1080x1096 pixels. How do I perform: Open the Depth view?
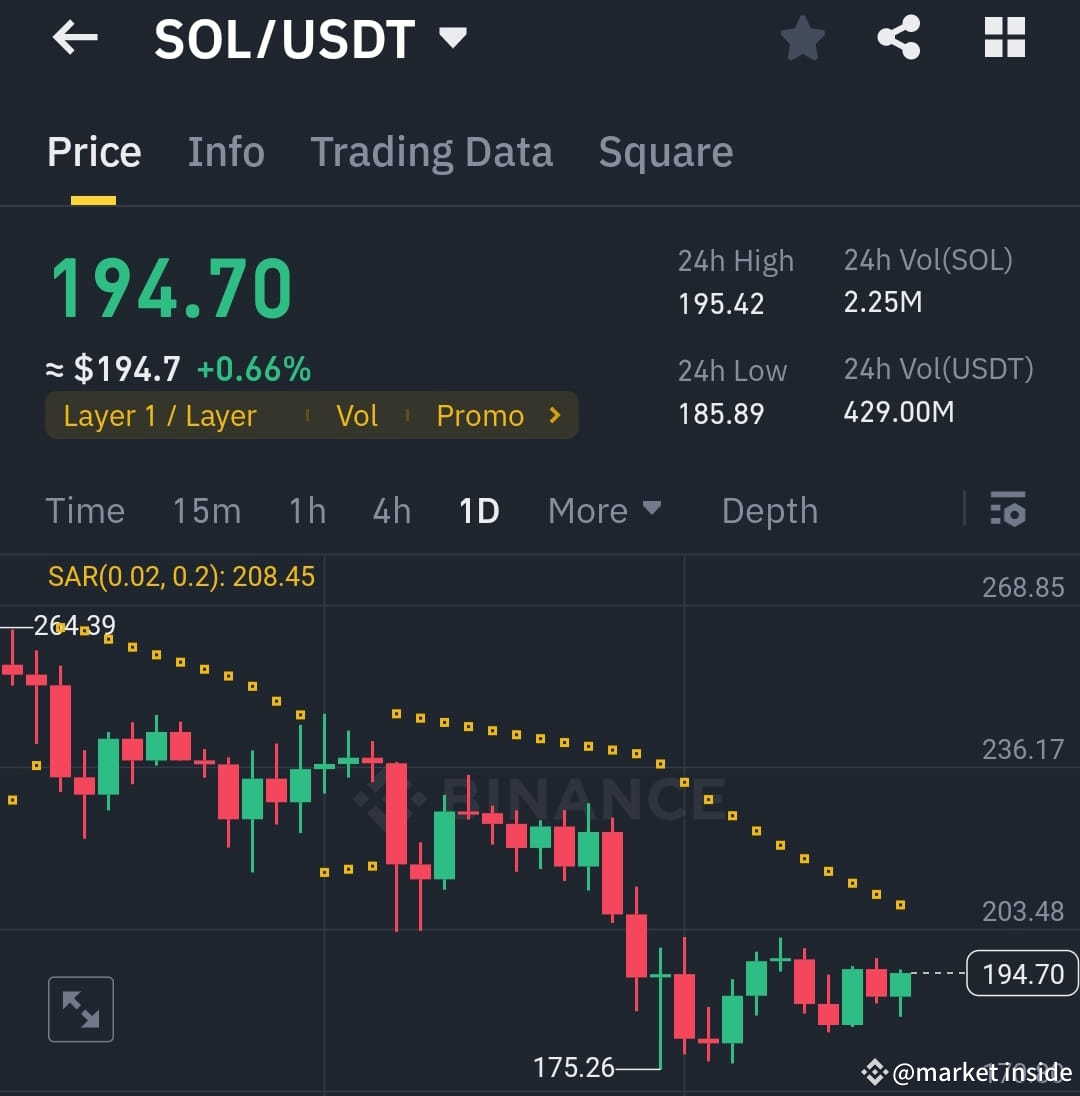tap(769, 510)
